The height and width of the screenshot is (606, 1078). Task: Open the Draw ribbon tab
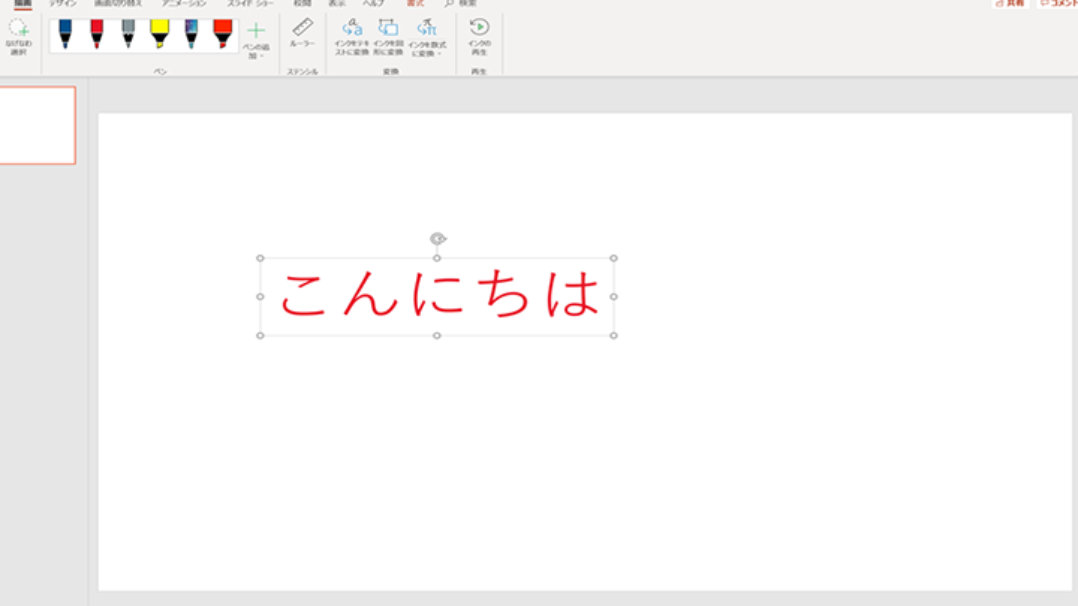click(23, 3)
